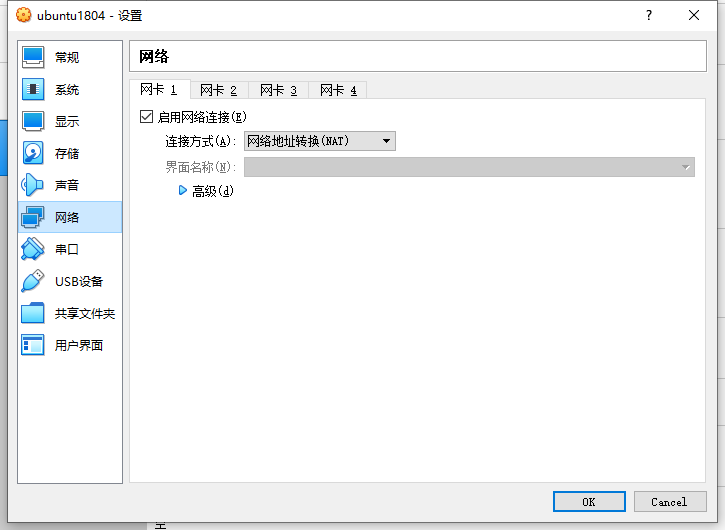
Task: Switch to the 网卡 3 tab
Action: coord(278,90)
